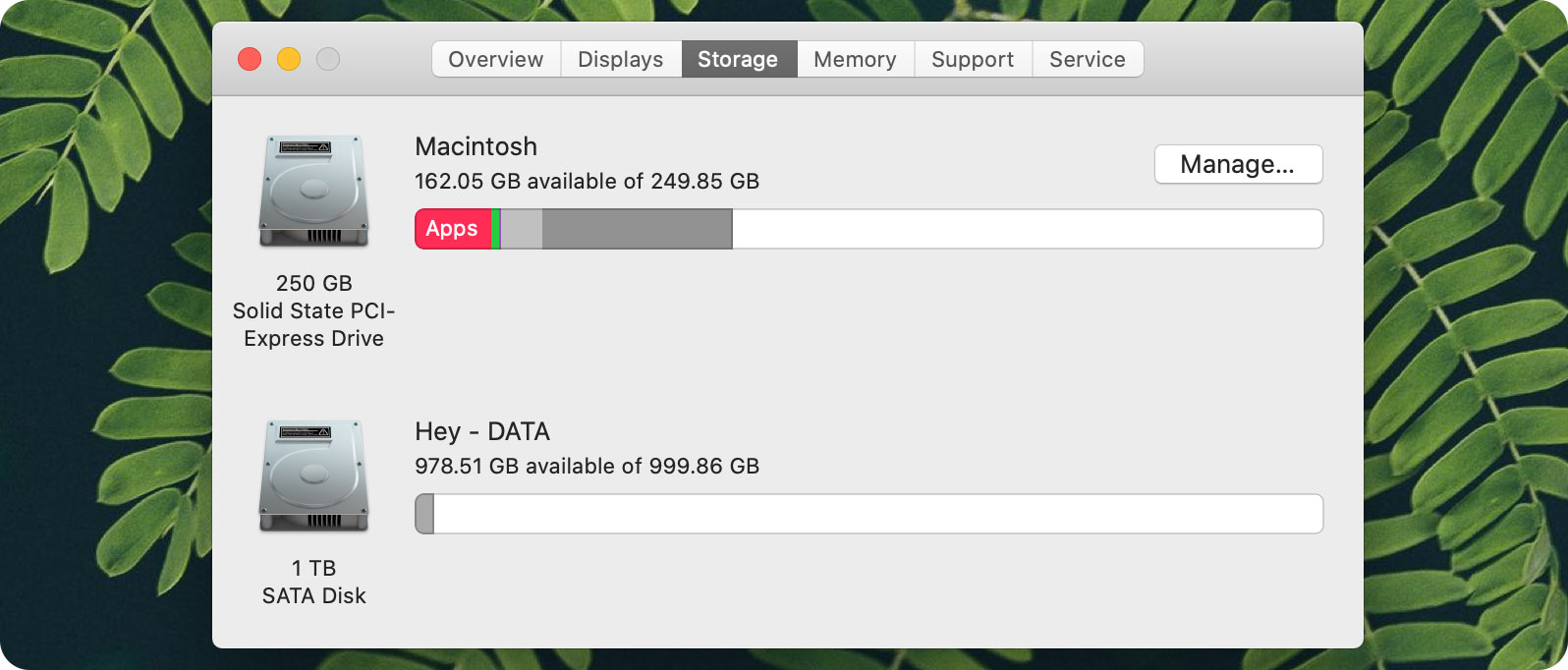
Task: Minimize the window with the yellow button
Action: [289, 59]
